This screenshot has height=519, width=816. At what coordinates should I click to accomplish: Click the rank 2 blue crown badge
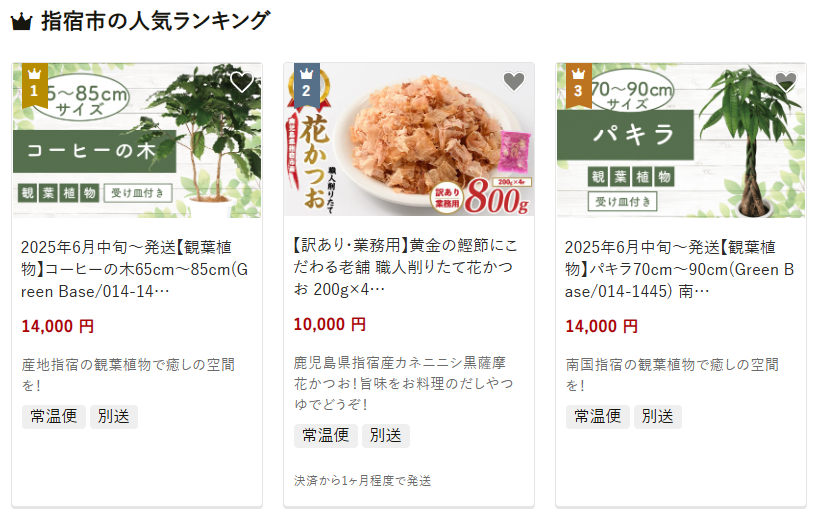[x=307, y=85]
